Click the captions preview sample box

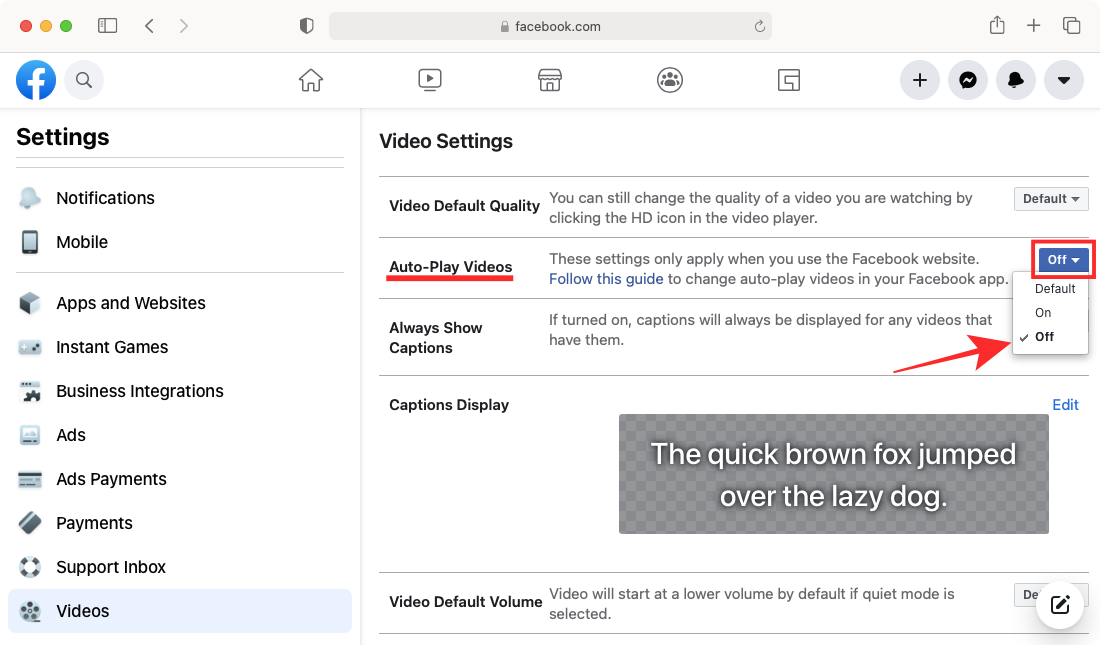coord(833,474)
